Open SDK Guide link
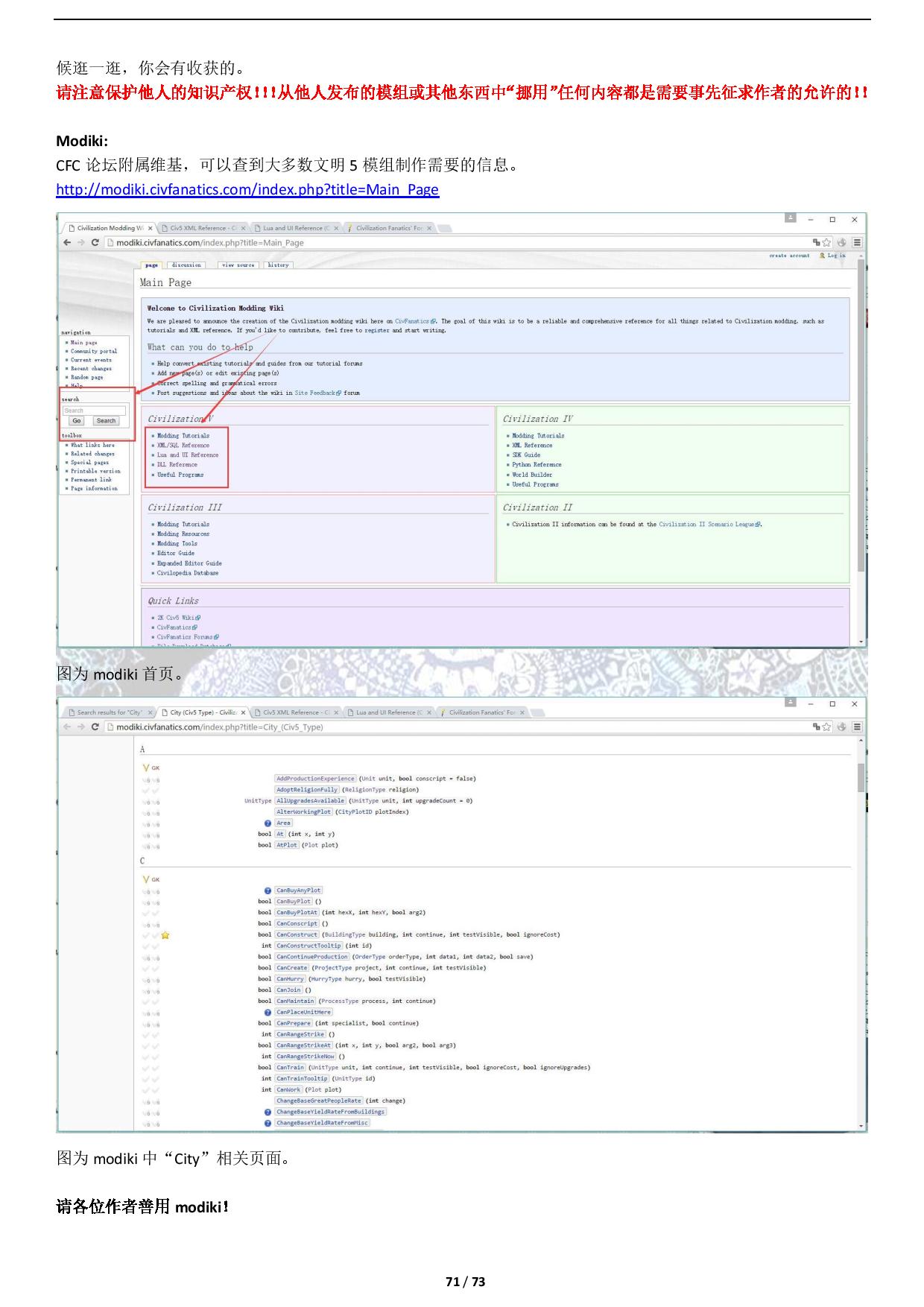Viewport: 924px width, 1307px height. 526,455
